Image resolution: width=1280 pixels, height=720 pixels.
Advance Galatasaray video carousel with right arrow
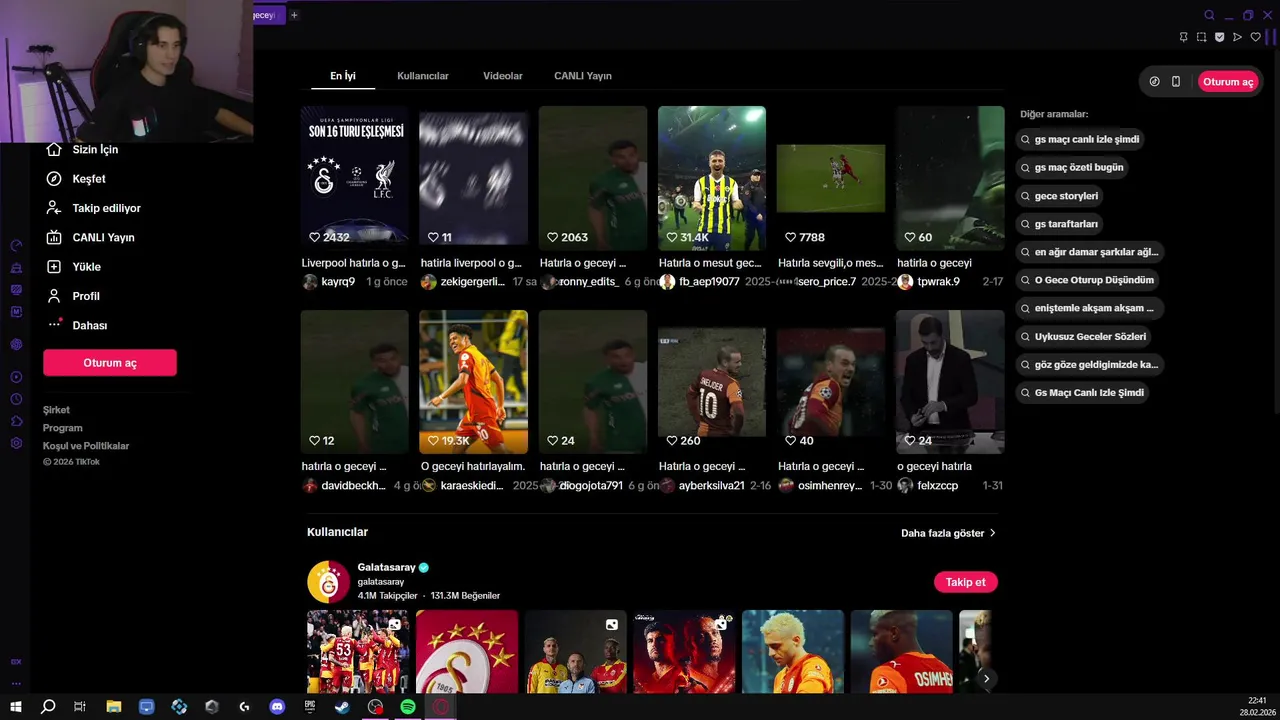(986, 679)
